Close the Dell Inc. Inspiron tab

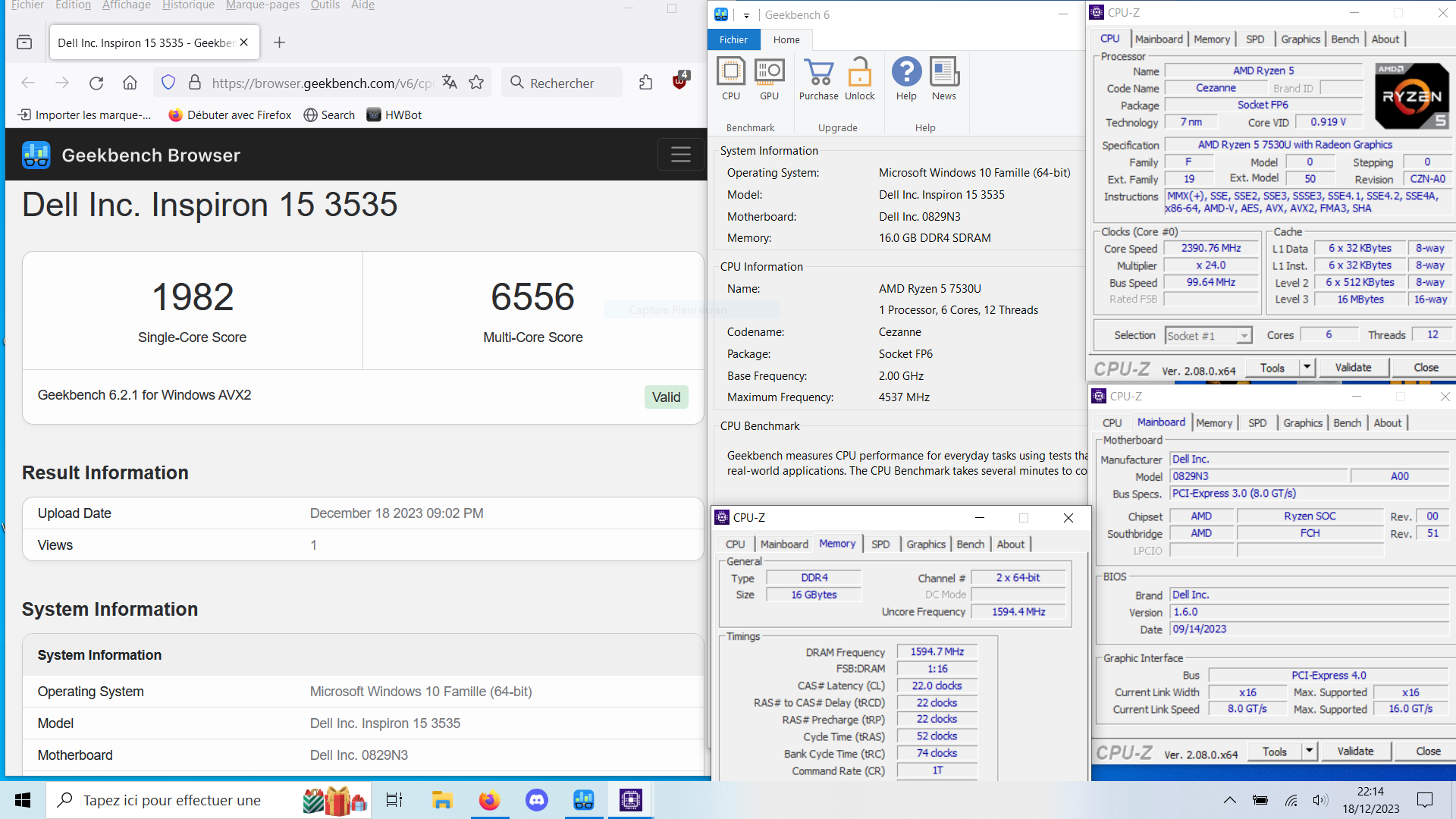(244, 42)
